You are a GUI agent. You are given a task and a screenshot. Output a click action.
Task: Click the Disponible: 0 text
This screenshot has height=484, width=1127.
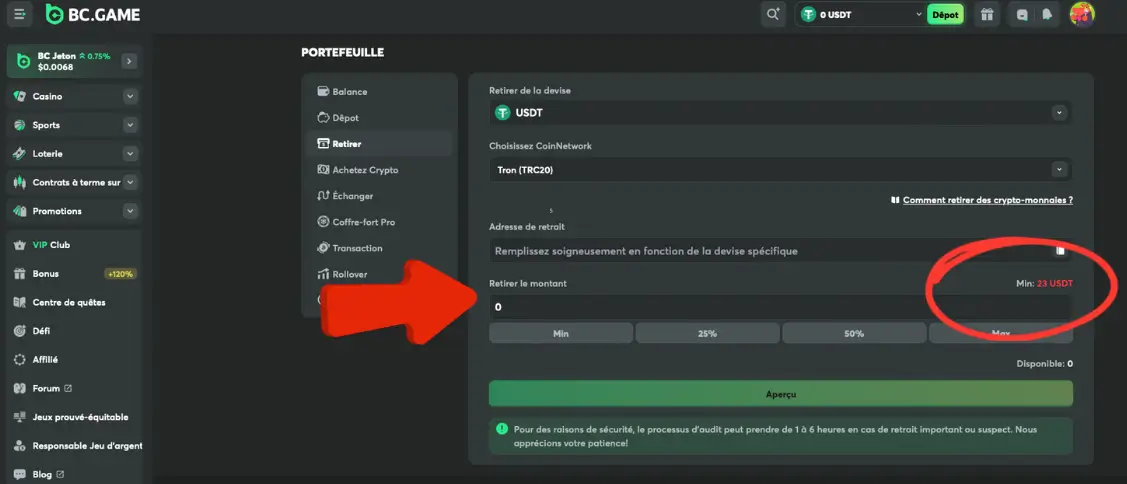tap(1044, 364)
